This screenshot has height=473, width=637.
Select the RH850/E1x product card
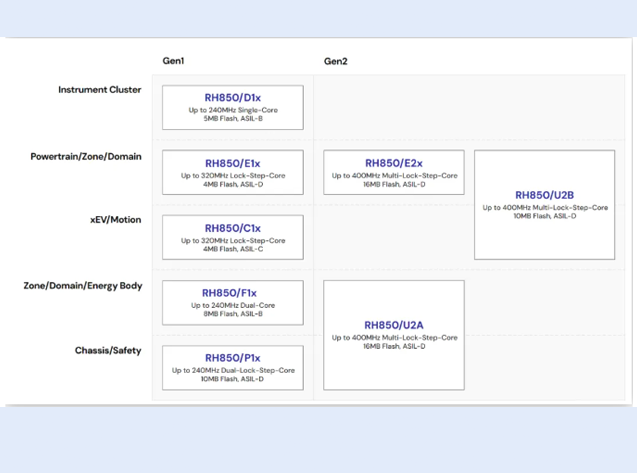[232, 172]
